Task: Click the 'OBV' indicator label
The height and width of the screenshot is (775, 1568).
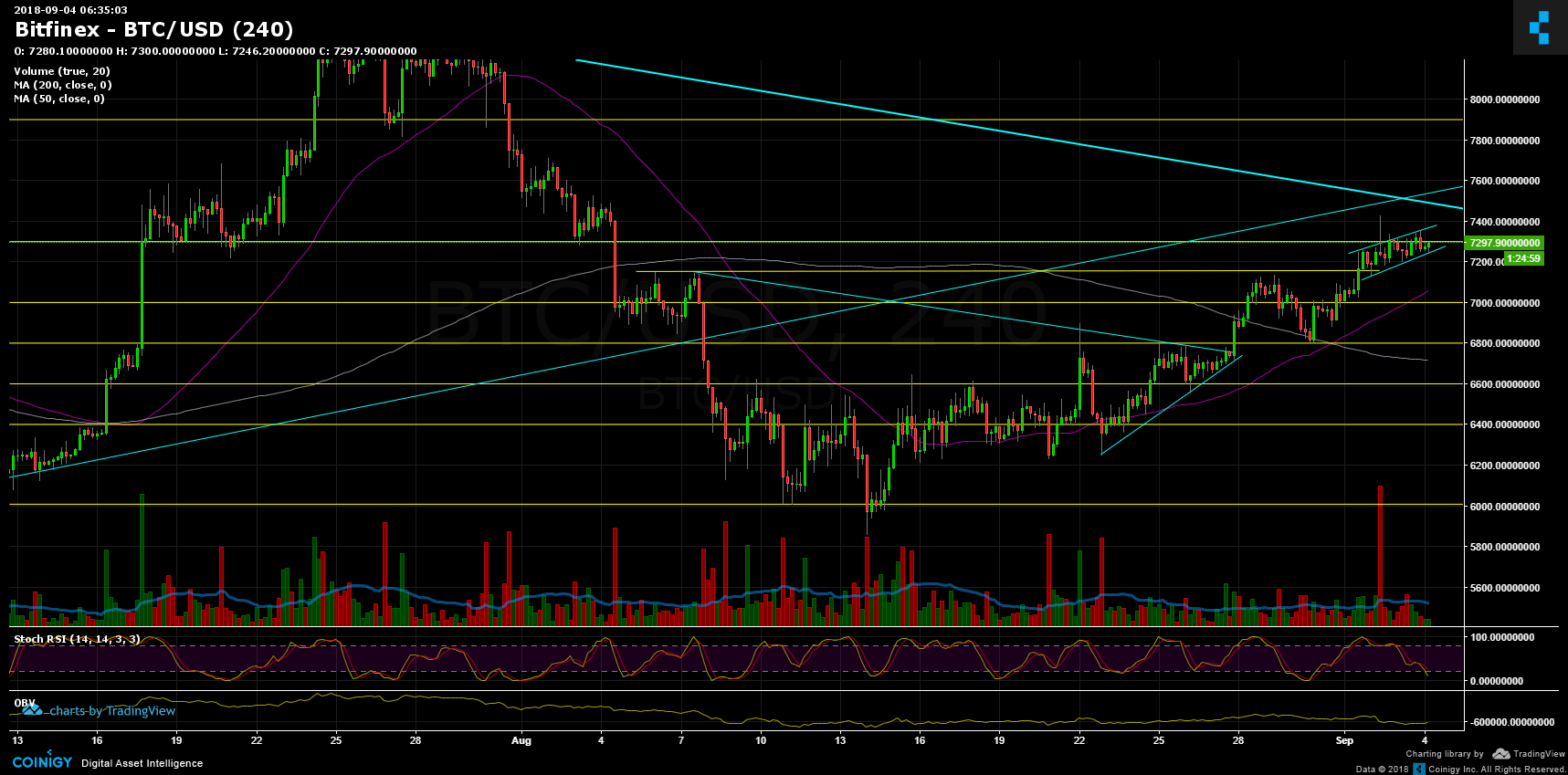Action: point(25,703)
